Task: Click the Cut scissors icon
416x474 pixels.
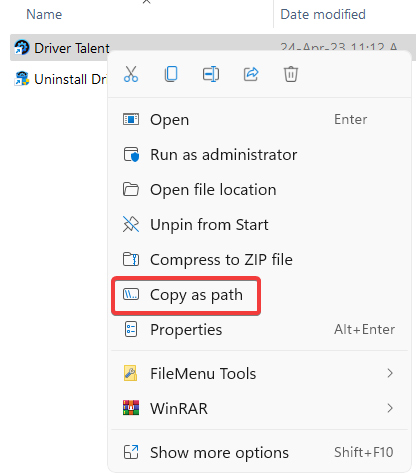Action: coord(131,74)
